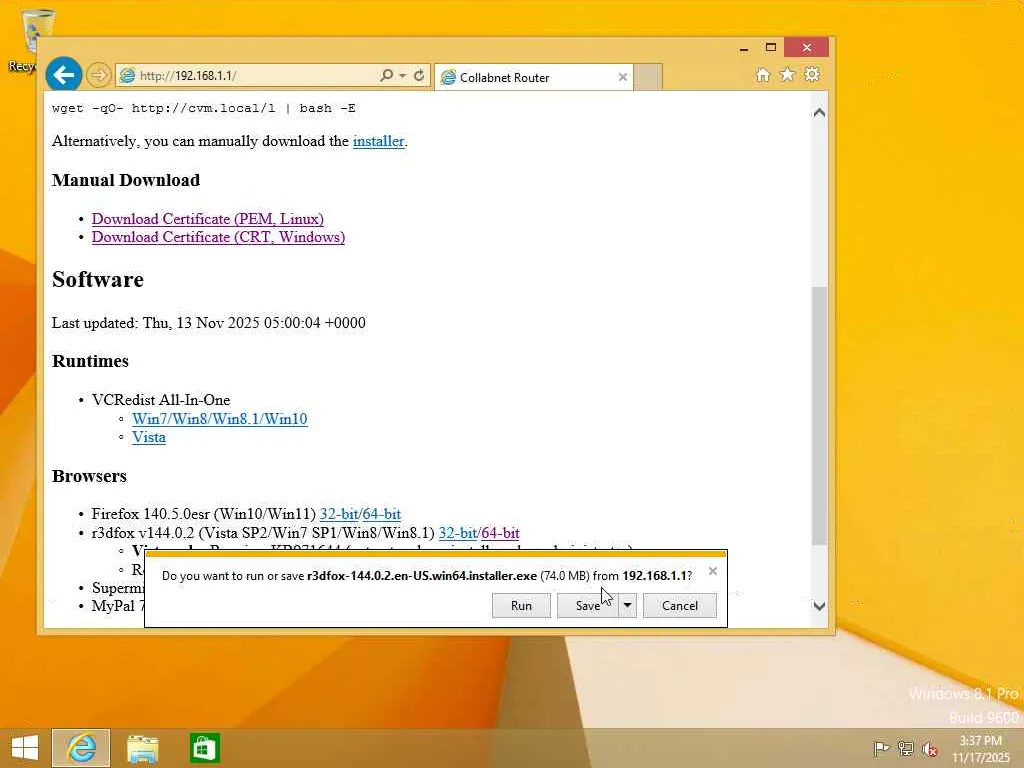This screenshot has height=768, width=1024.
Task: Click the greyed Forward arrow button
Action: [x=99, y=75]
